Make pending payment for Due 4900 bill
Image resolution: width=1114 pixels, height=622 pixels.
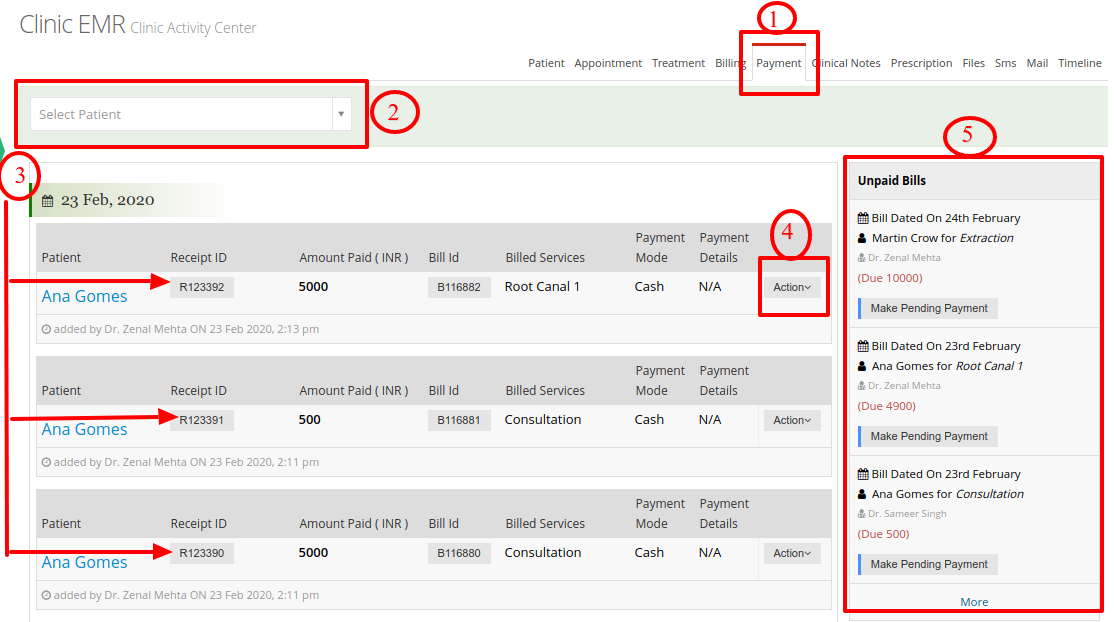pyautogui.click(x=928, y=436)
